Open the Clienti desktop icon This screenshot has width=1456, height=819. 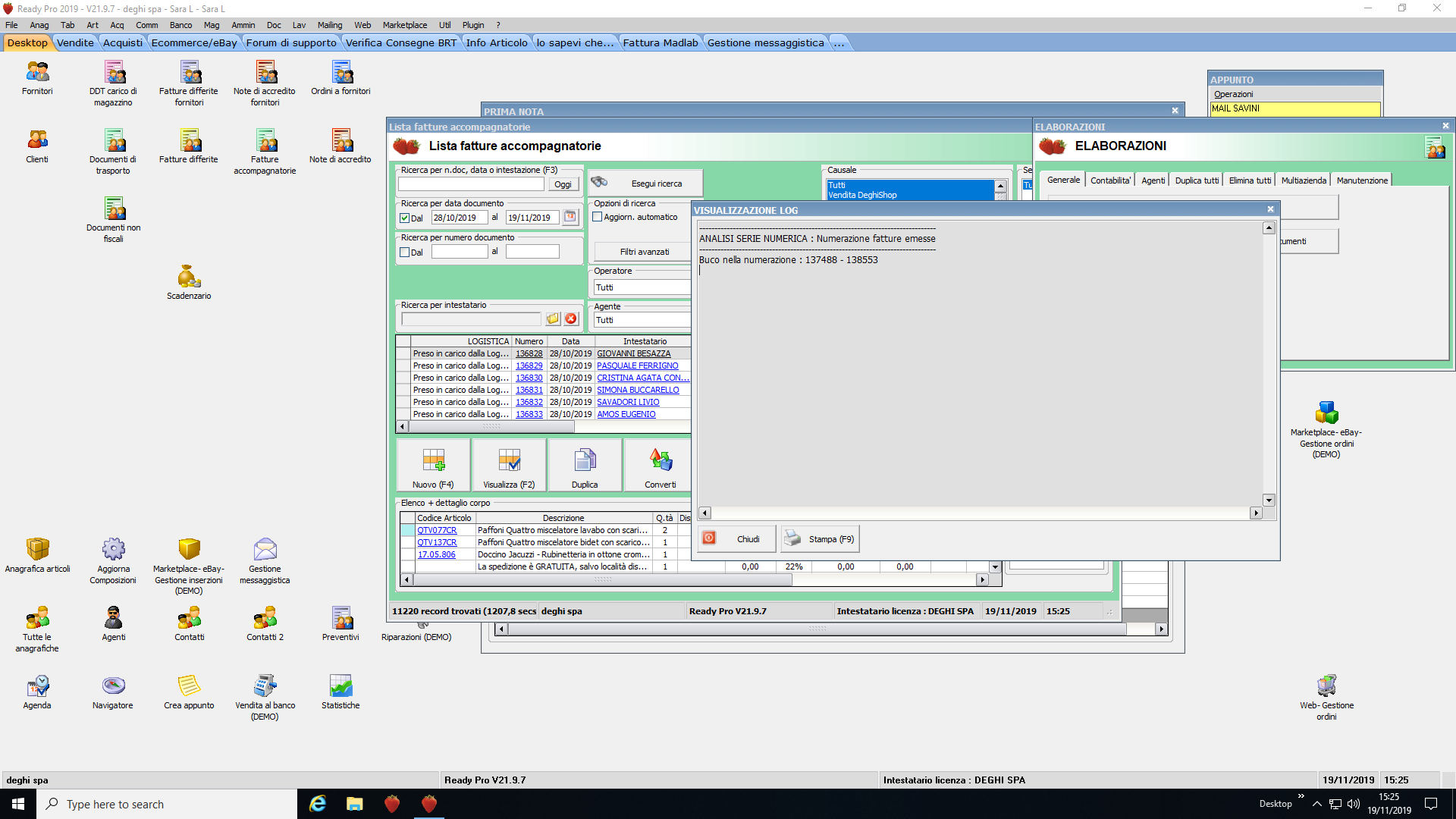[37, 146]
